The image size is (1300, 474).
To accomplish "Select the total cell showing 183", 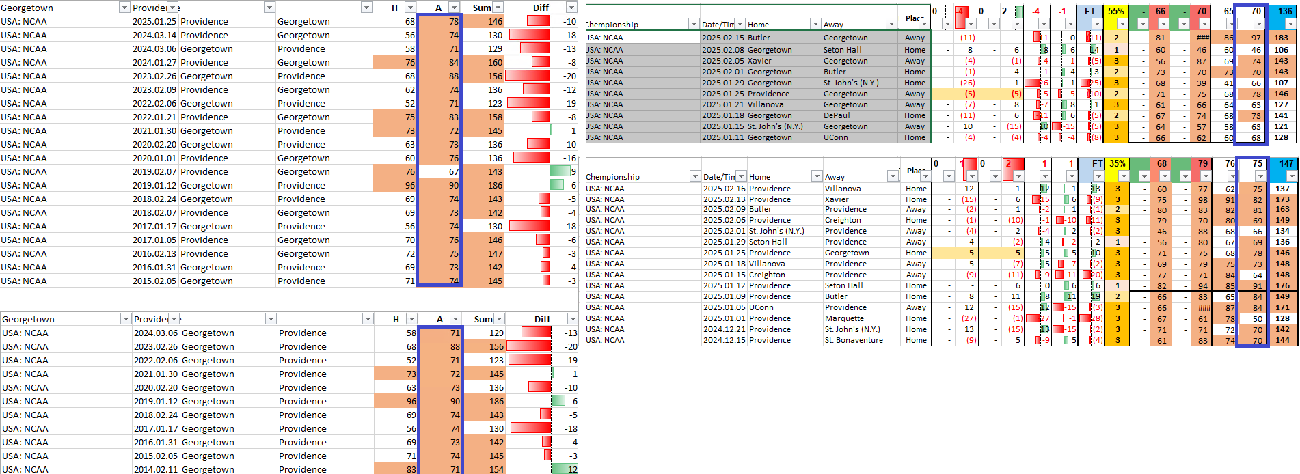I will [1282, 36].
